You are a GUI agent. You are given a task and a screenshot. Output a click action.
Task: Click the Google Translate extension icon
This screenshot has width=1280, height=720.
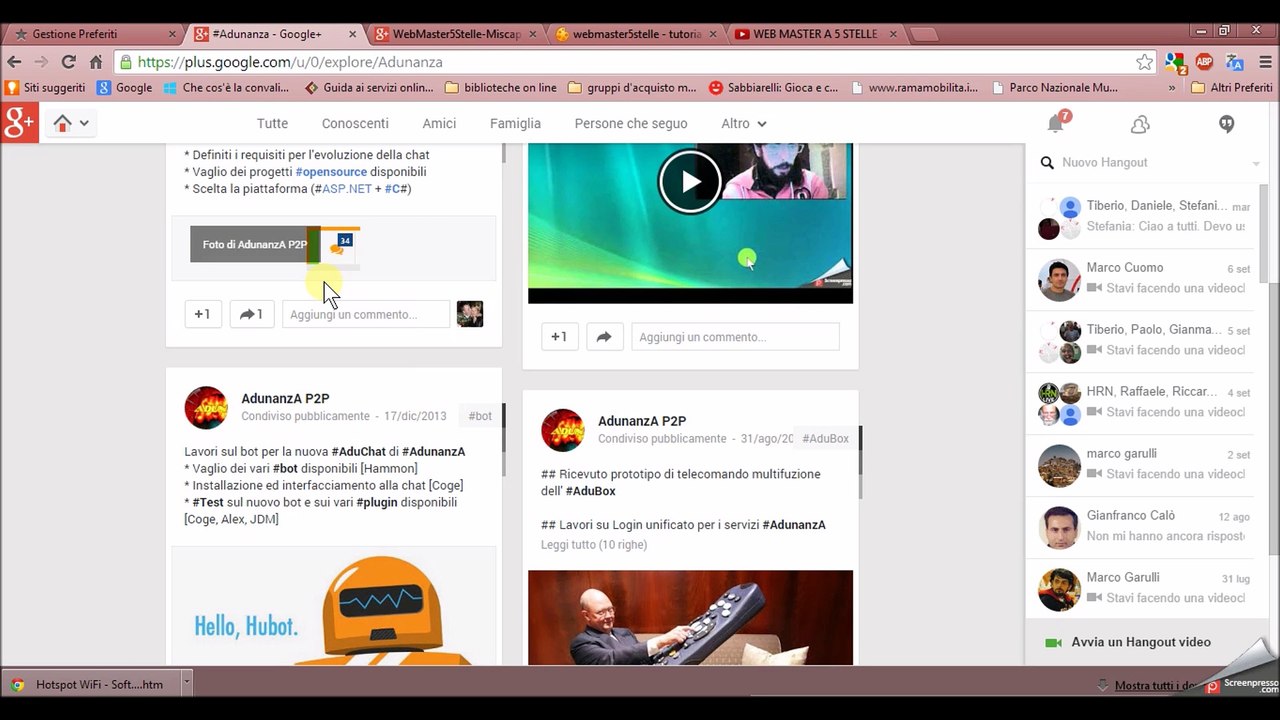(1234, 62)
